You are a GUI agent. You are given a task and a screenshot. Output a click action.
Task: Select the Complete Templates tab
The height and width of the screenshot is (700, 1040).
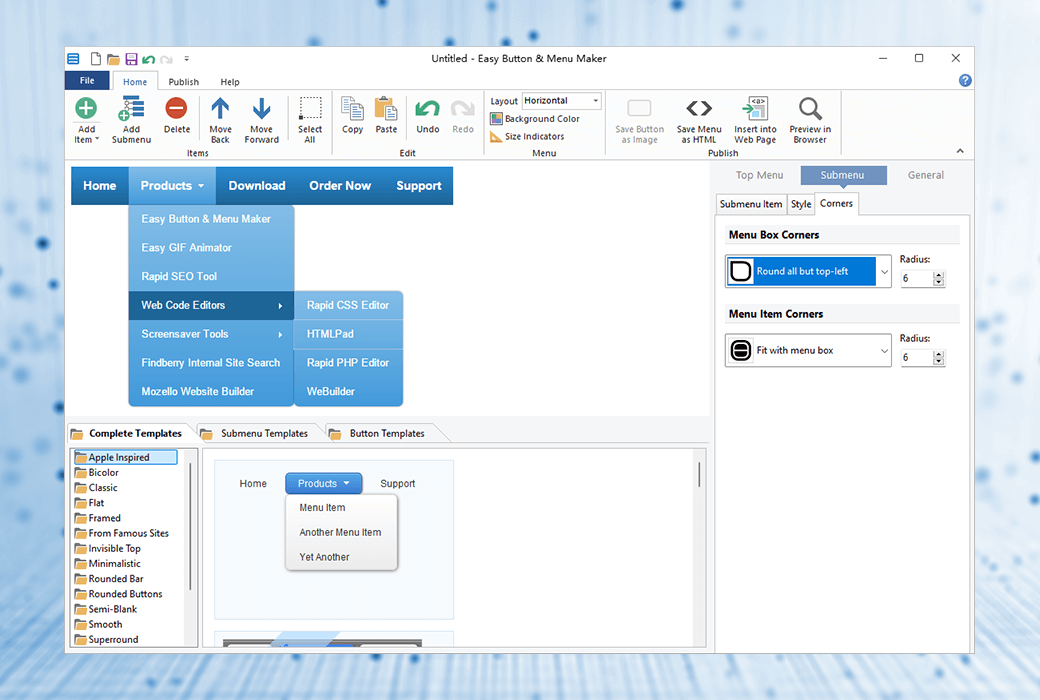coord(135,433)
